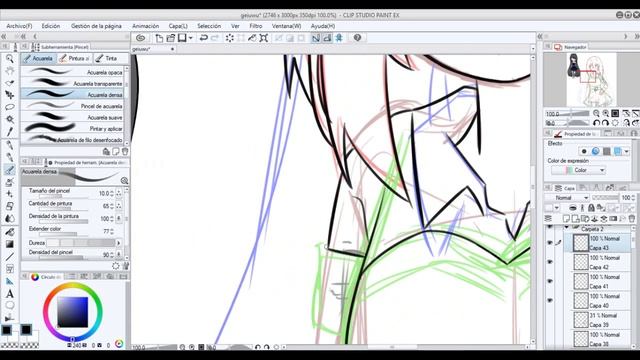Select the Zoom magnifier tool

[9, 59]
